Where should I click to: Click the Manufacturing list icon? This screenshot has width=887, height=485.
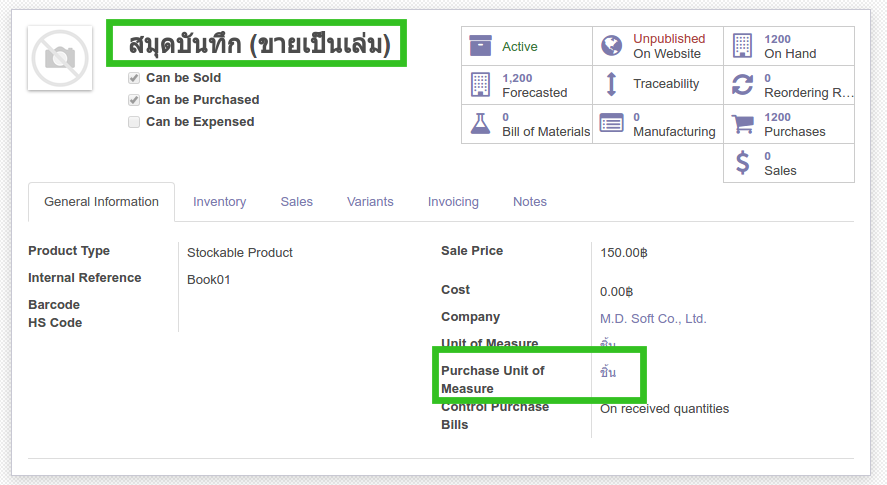[x=611, y=124]
